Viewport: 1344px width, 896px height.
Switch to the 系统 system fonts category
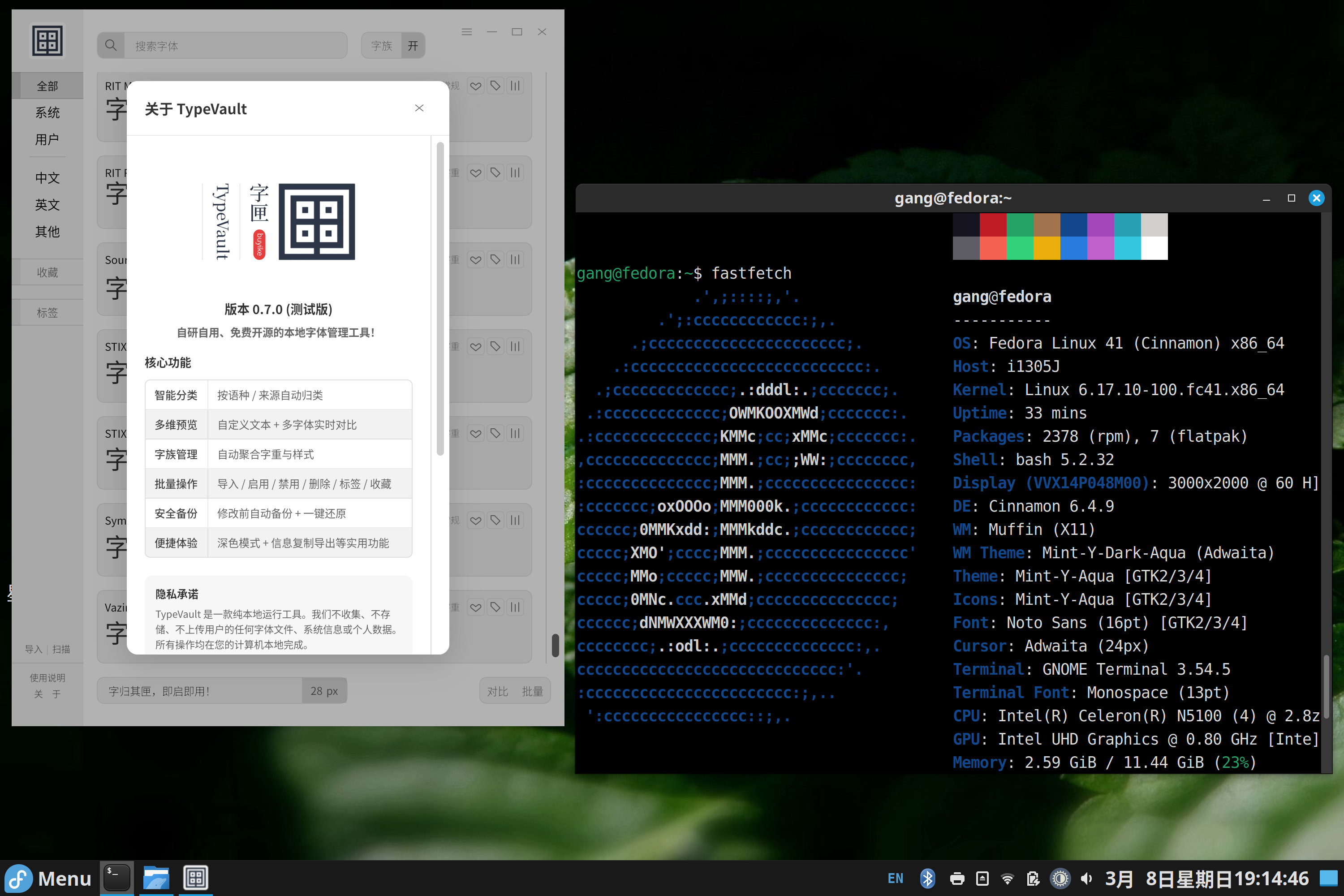47,112
